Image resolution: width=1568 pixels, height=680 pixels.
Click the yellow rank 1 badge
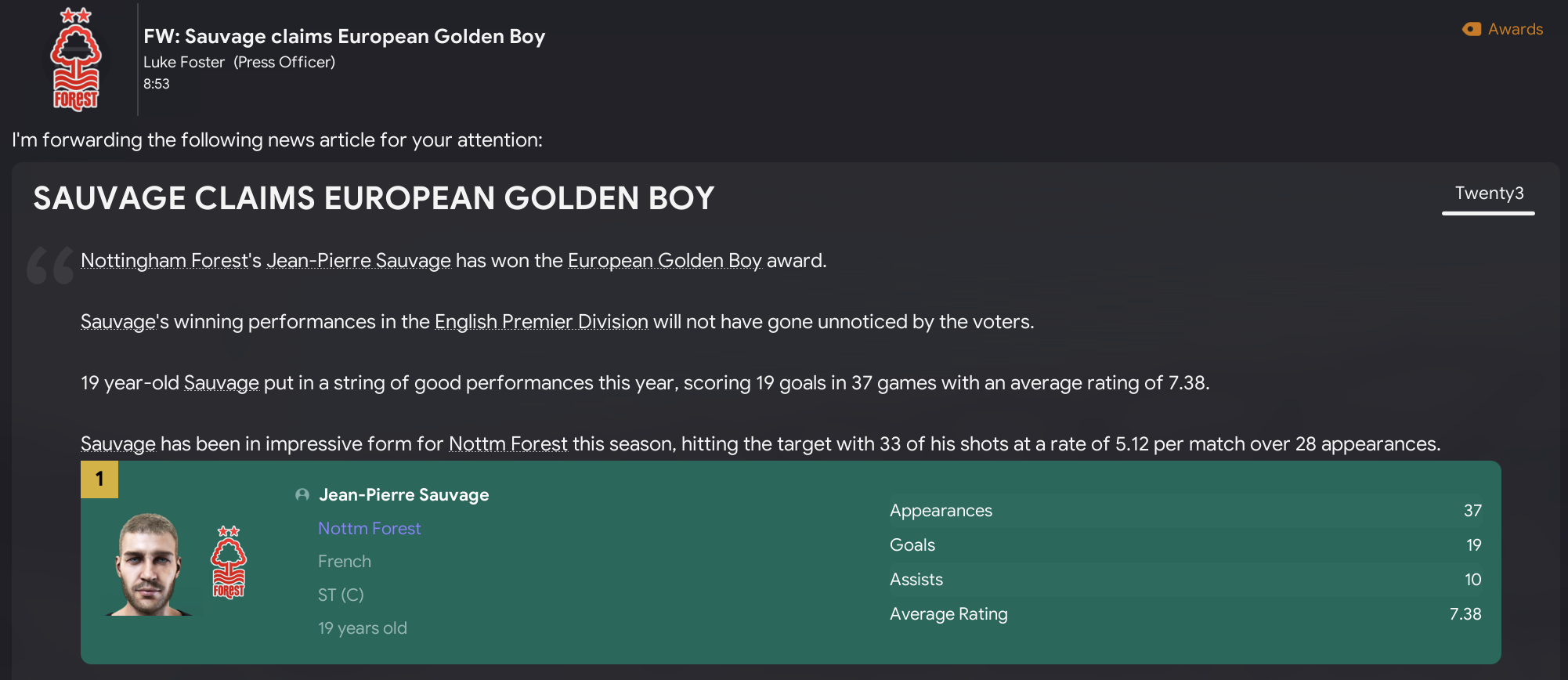[99, 479]
